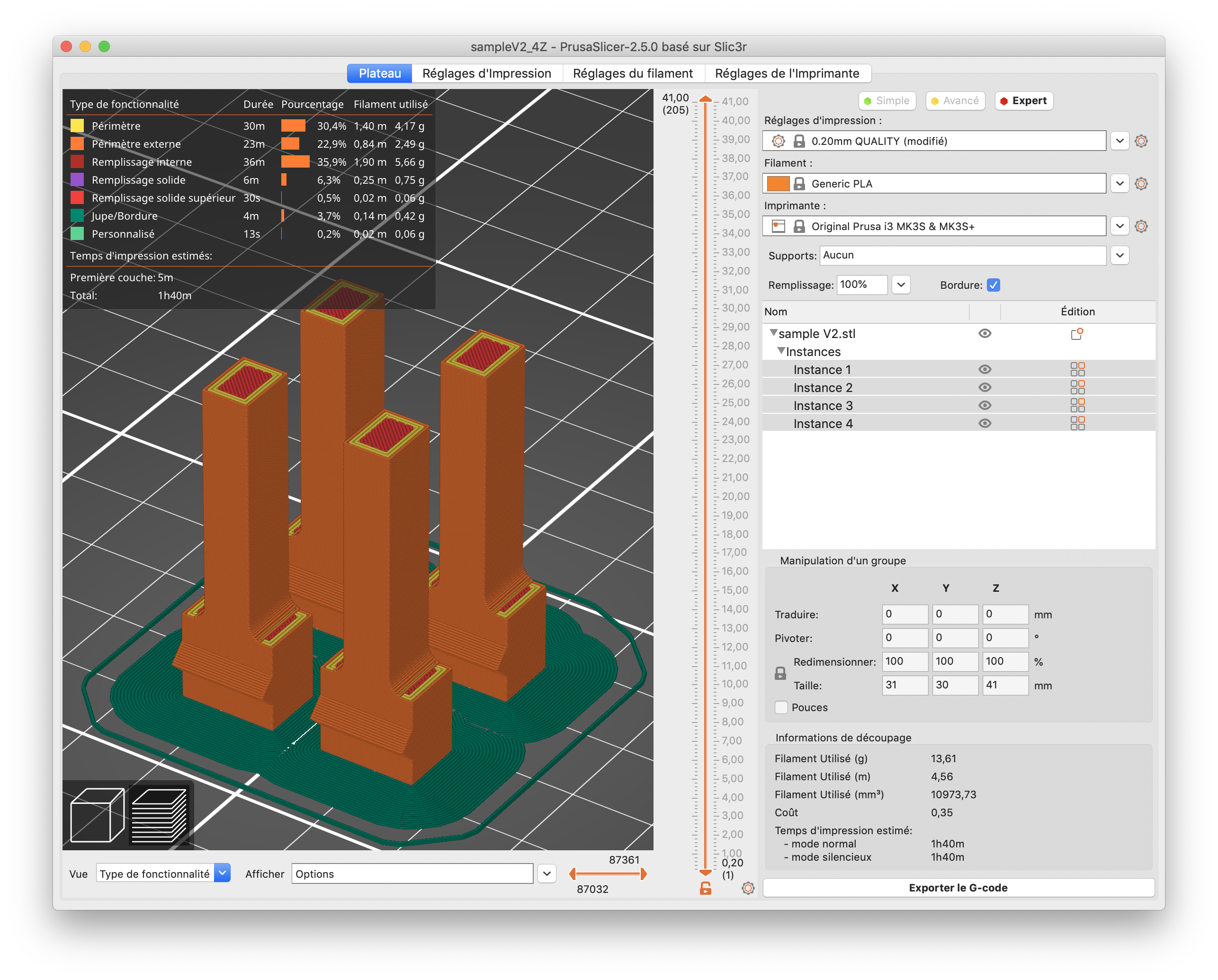The width and height of the screenshot is (1218, 980).
Task: Open filament settings gear icon
Action: (1141, 183)
